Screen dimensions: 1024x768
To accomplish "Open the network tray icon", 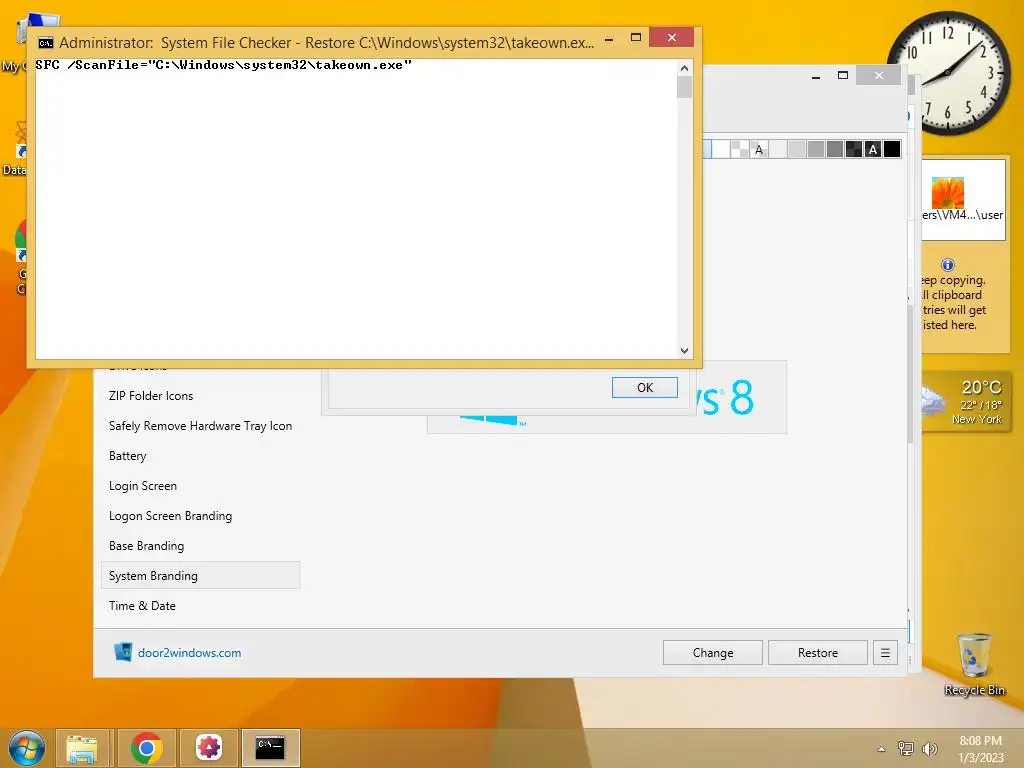I will coord(906,748).
